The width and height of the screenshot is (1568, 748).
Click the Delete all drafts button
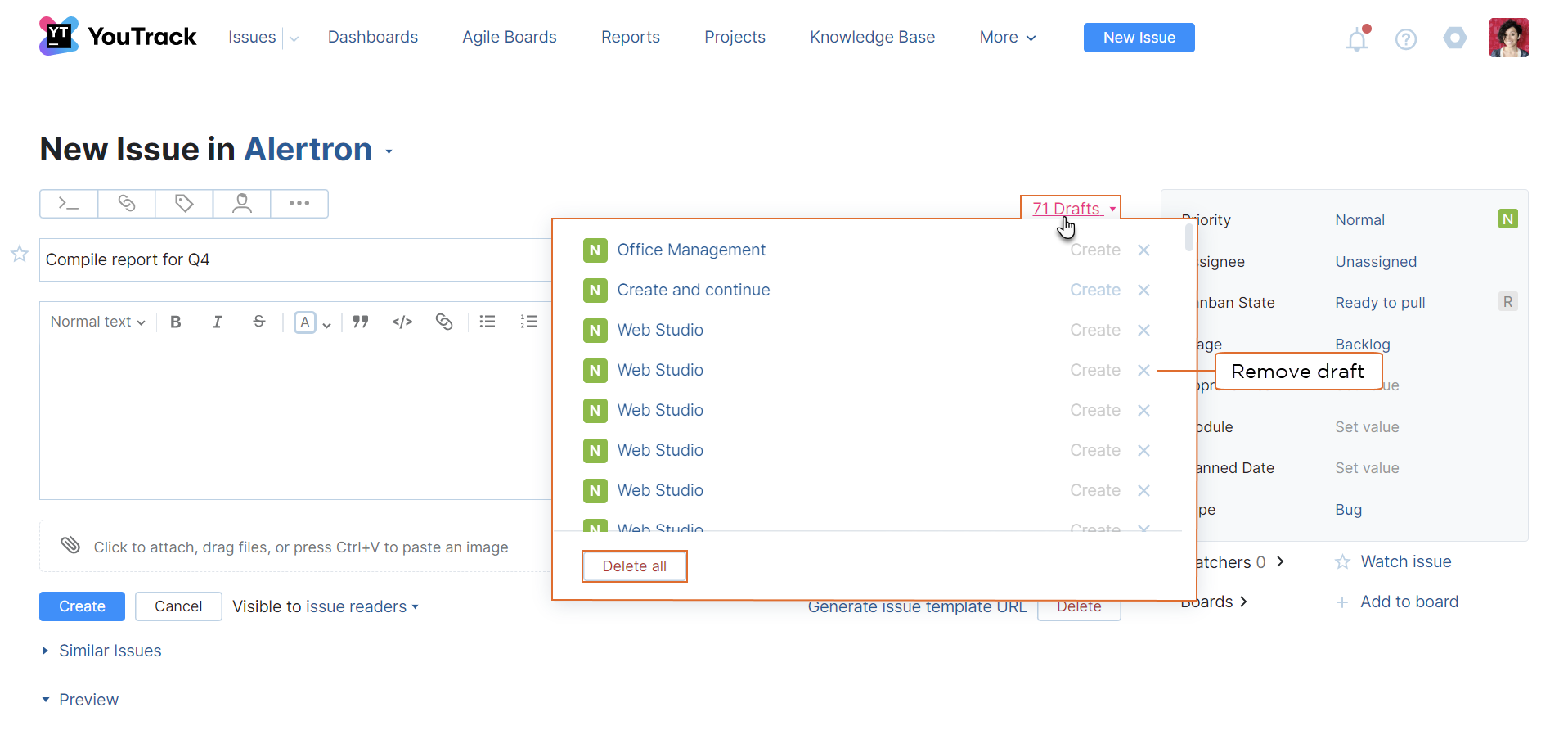coord(634,566)
